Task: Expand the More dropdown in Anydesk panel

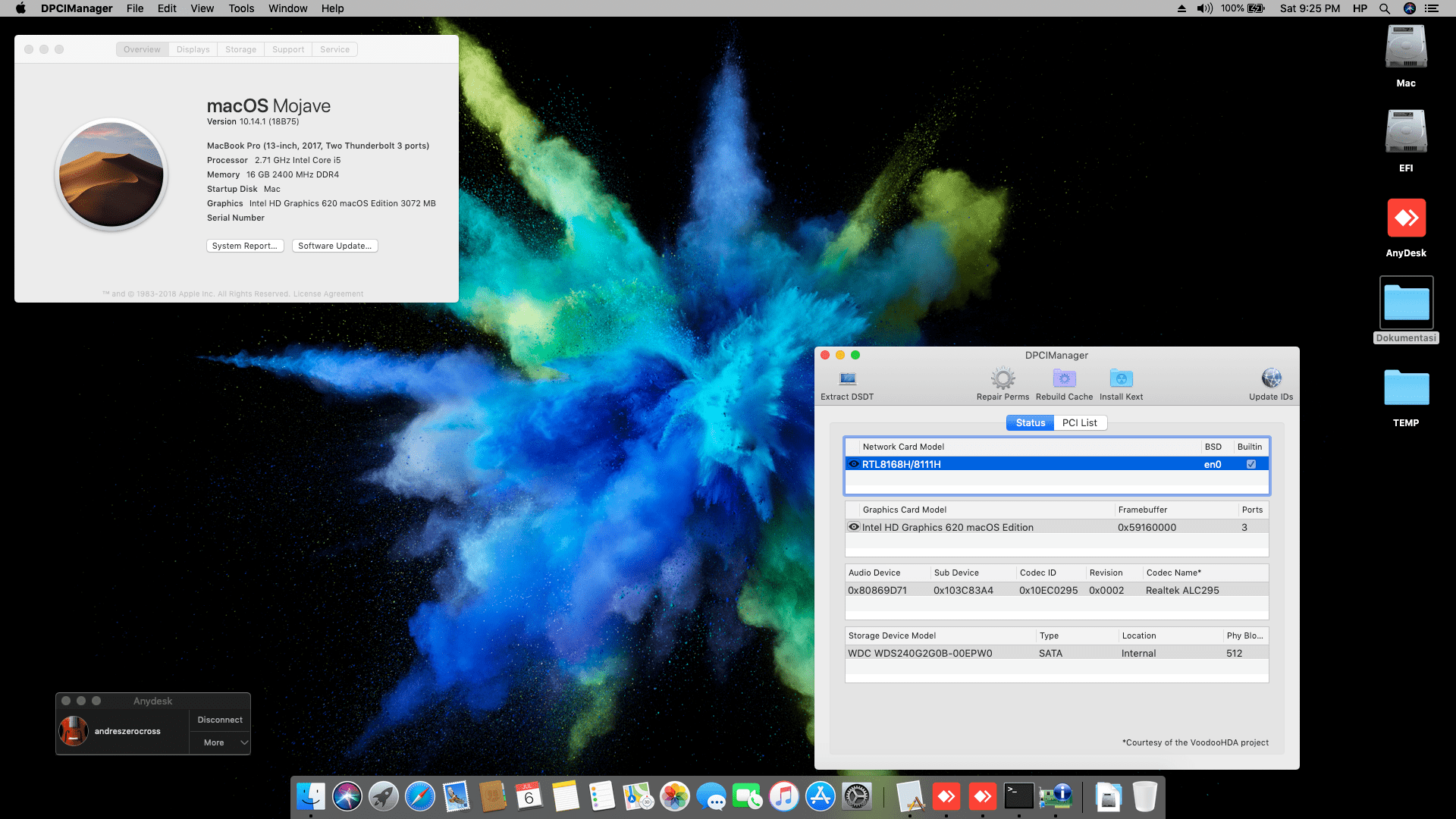Action: (220, 742)
